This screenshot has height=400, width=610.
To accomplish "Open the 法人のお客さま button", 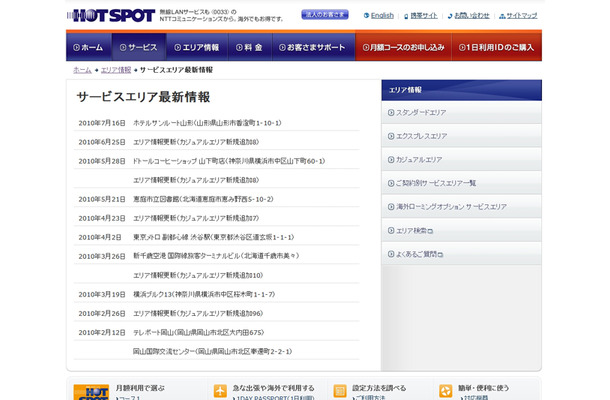I will (325, 15).
